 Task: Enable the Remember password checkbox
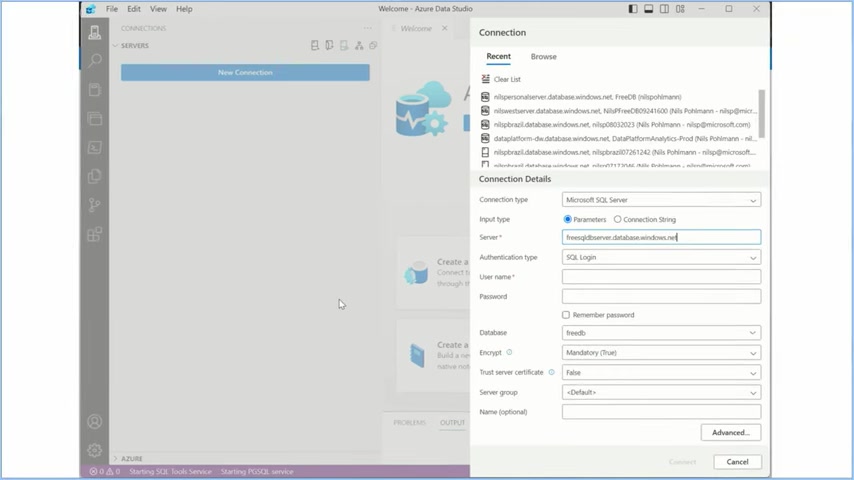point(566,315)
